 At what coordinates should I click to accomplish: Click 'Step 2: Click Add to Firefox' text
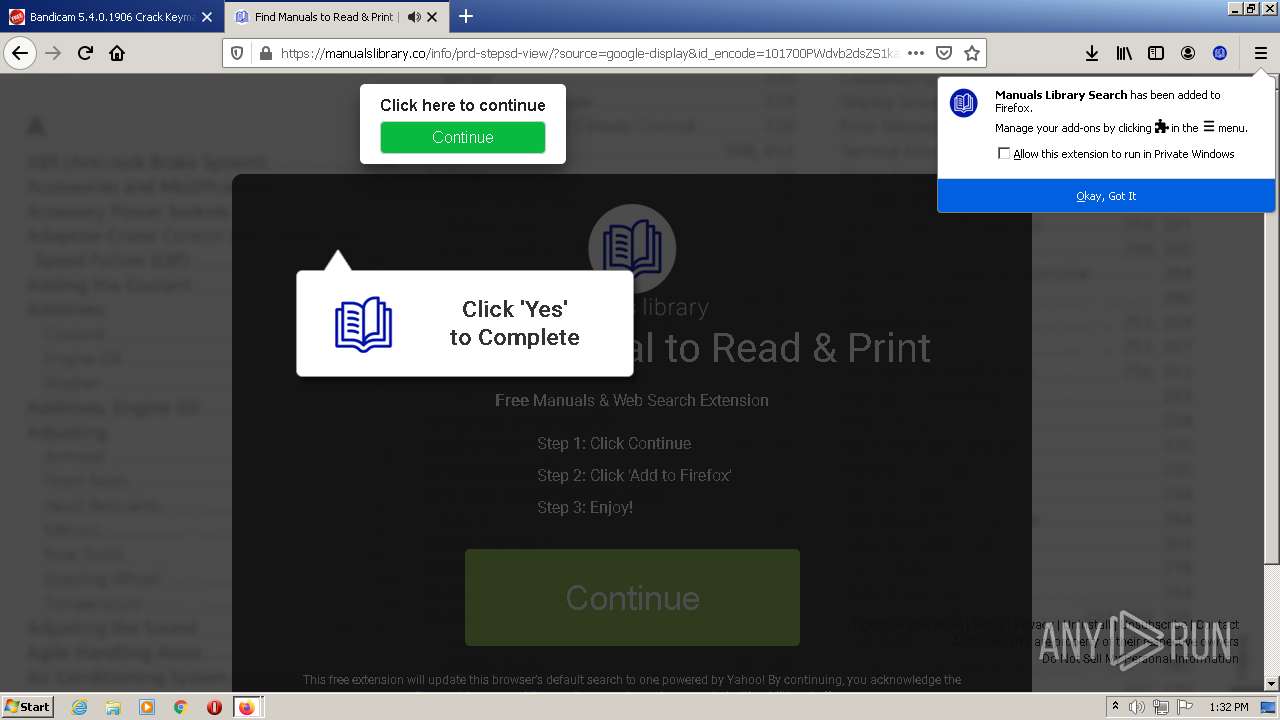[x=634, y=475]
